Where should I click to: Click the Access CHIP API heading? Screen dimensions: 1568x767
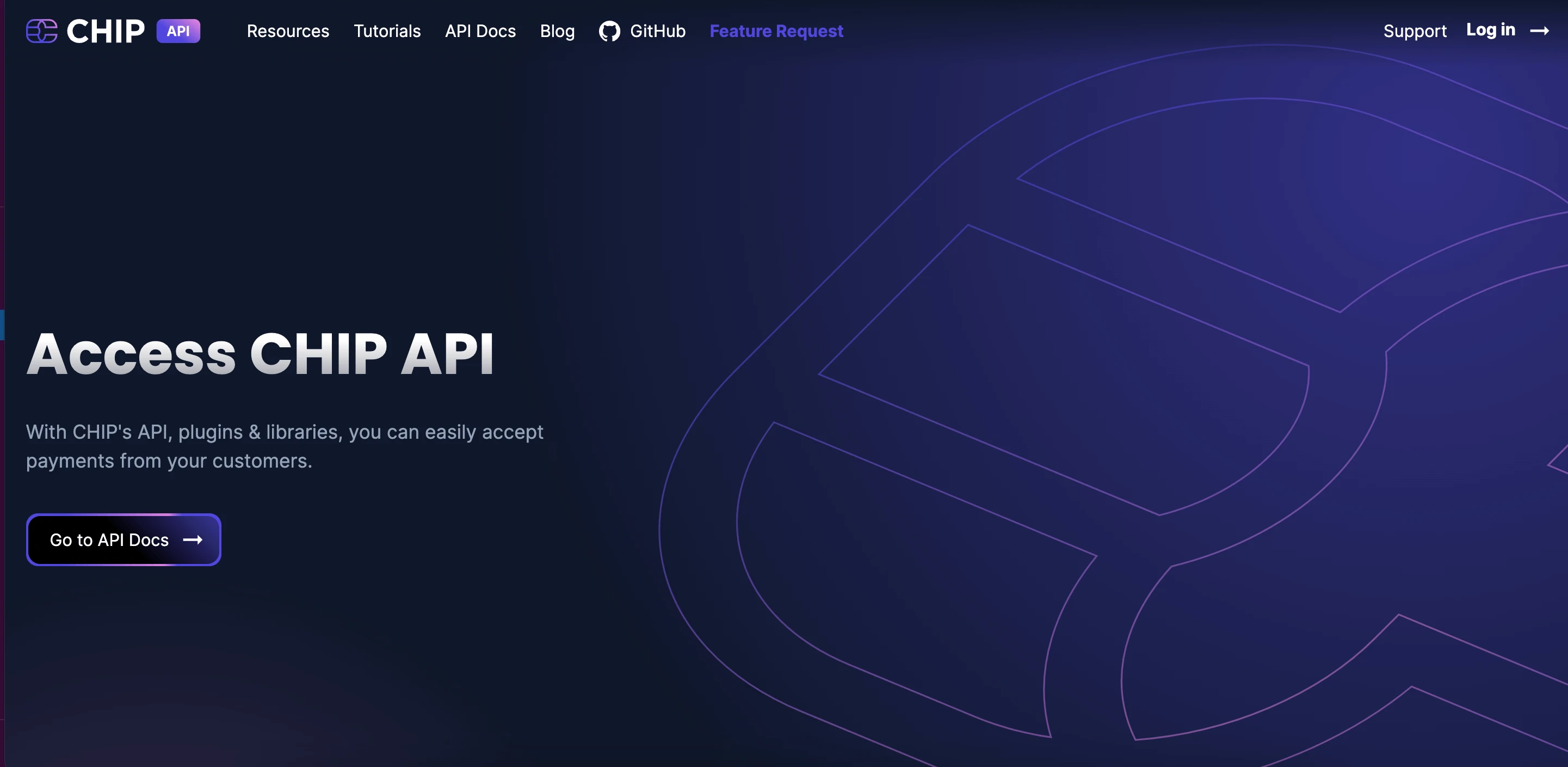tap(260, 354)
